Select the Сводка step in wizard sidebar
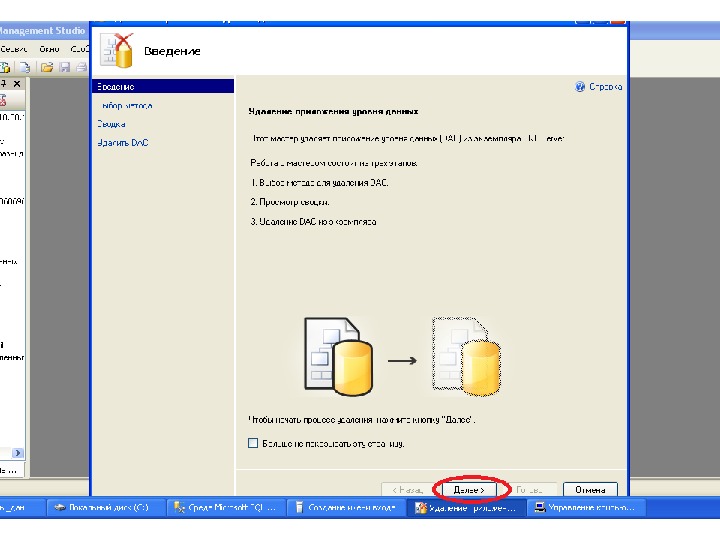Screen dimensions: 720x540 (x=111, y=124)
